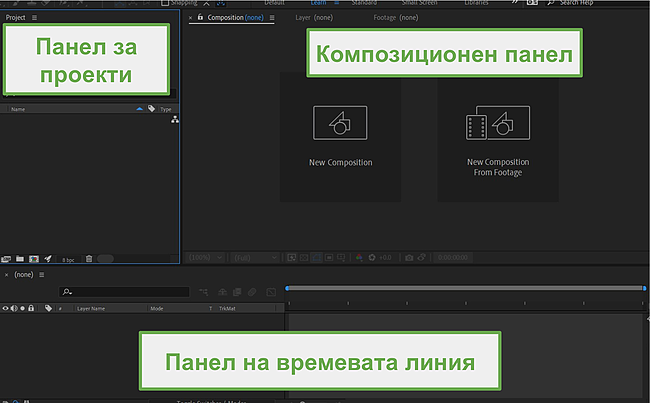This screenshot has width=650, height=403.
Task: Click the Show Snapshot icon
Action: [x=422, y=257]
